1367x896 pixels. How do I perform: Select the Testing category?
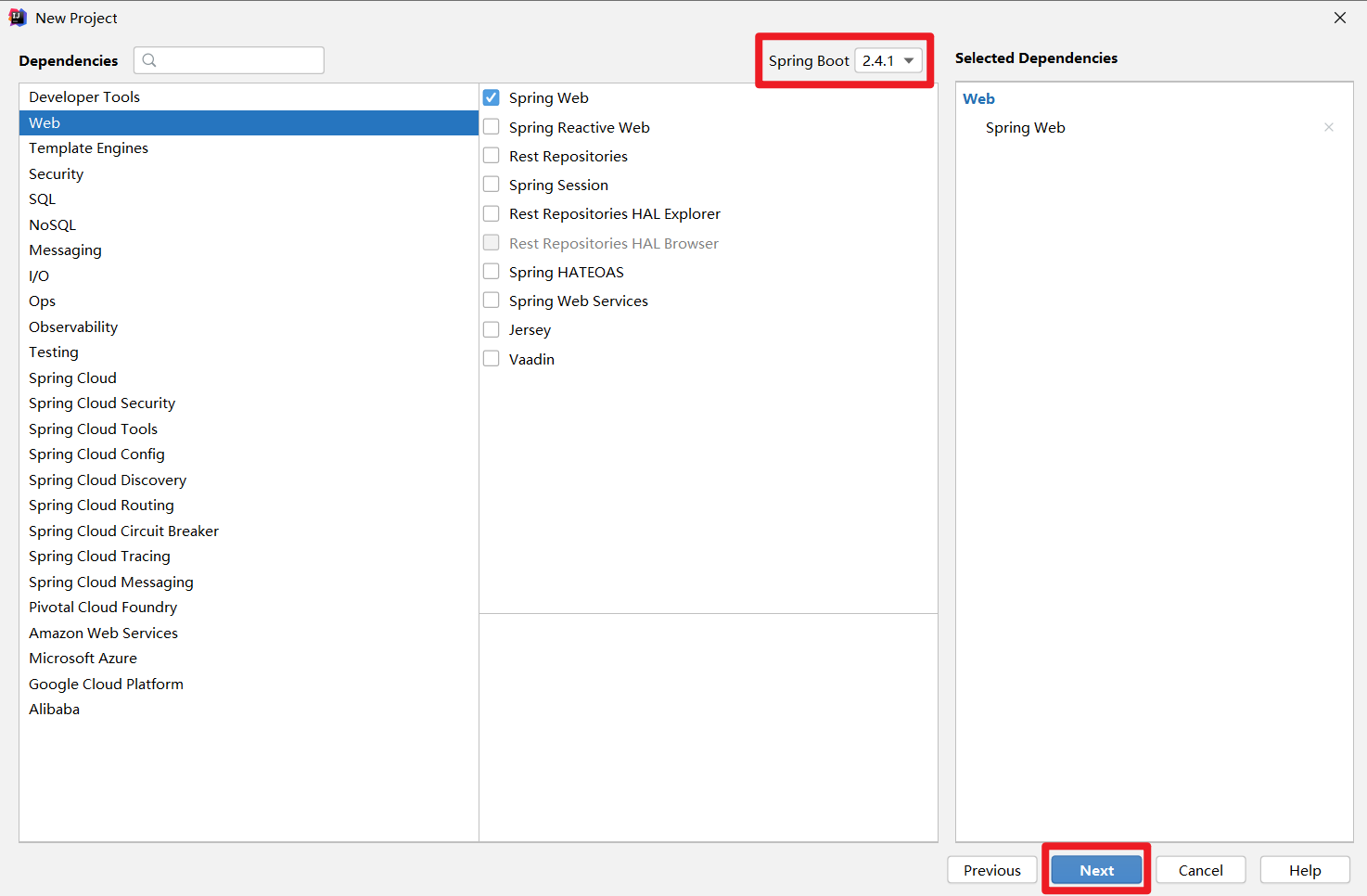(x=249, y=352)
